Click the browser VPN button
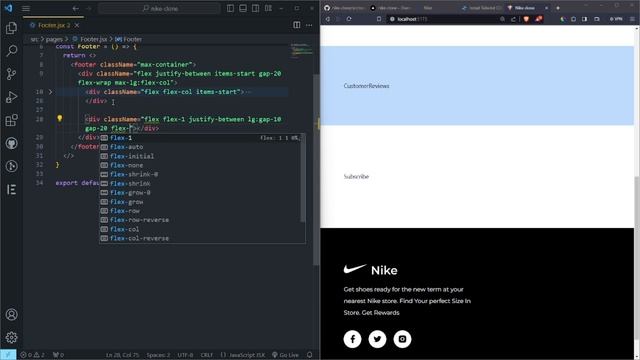The image size is (640, 360). 616,19
